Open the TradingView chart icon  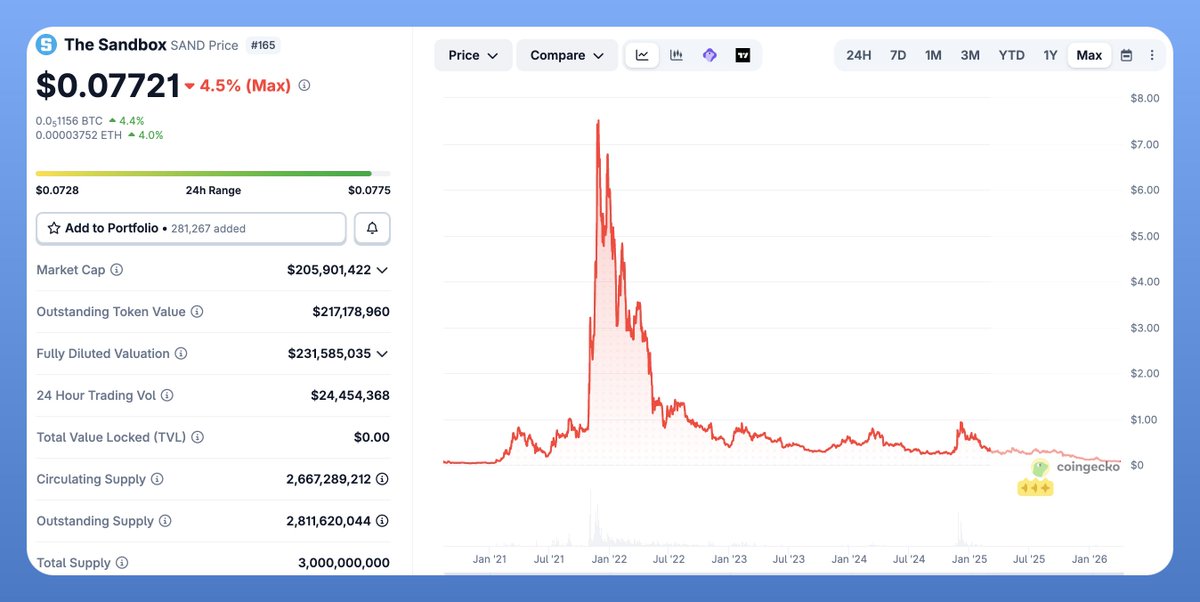[x=743, y=55]
